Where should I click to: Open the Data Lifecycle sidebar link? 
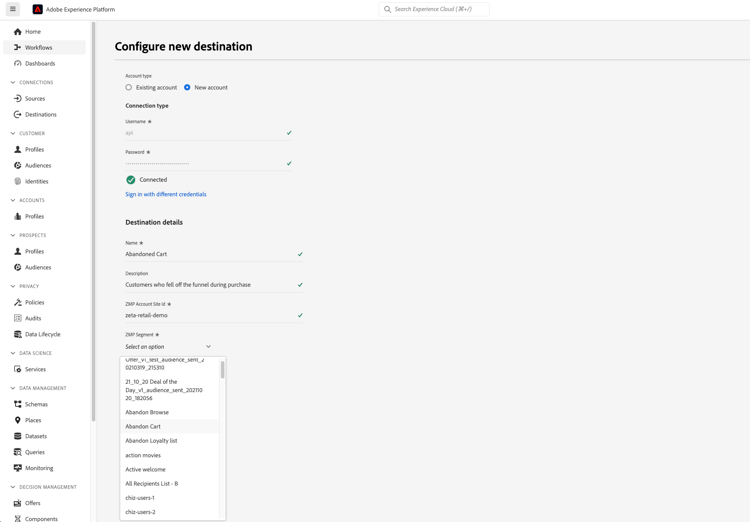pyautogui.click(x=44, y=334)
